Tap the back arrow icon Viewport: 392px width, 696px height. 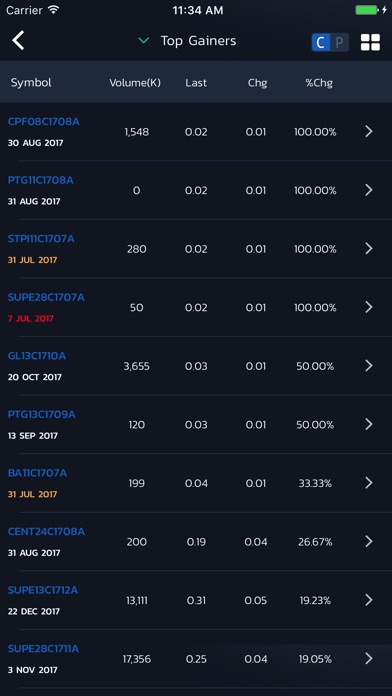pyautogui.click(x=18, y=41)
